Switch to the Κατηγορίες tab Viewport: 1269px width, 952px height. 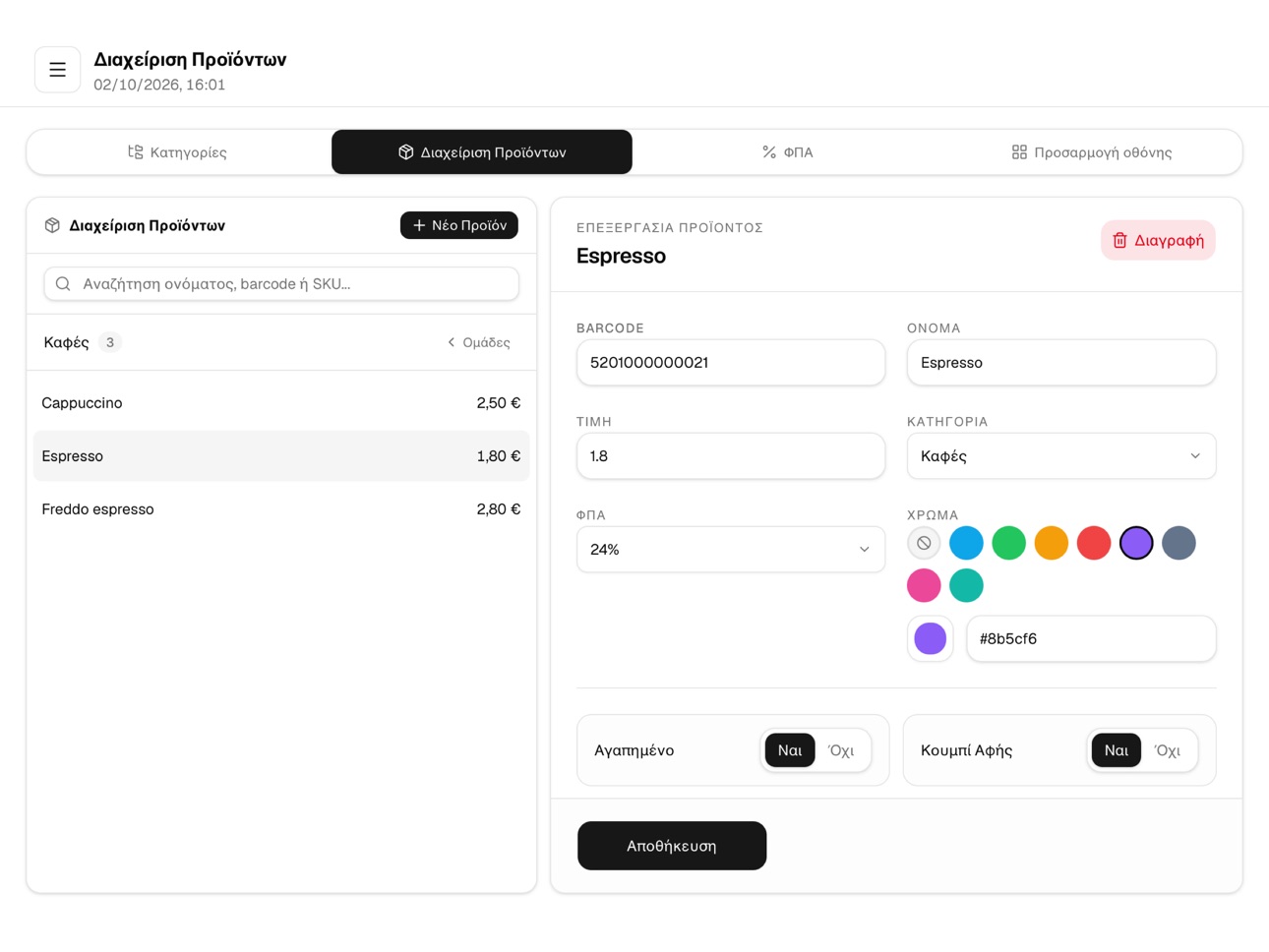pyautogui.click(x=178, y=152)
